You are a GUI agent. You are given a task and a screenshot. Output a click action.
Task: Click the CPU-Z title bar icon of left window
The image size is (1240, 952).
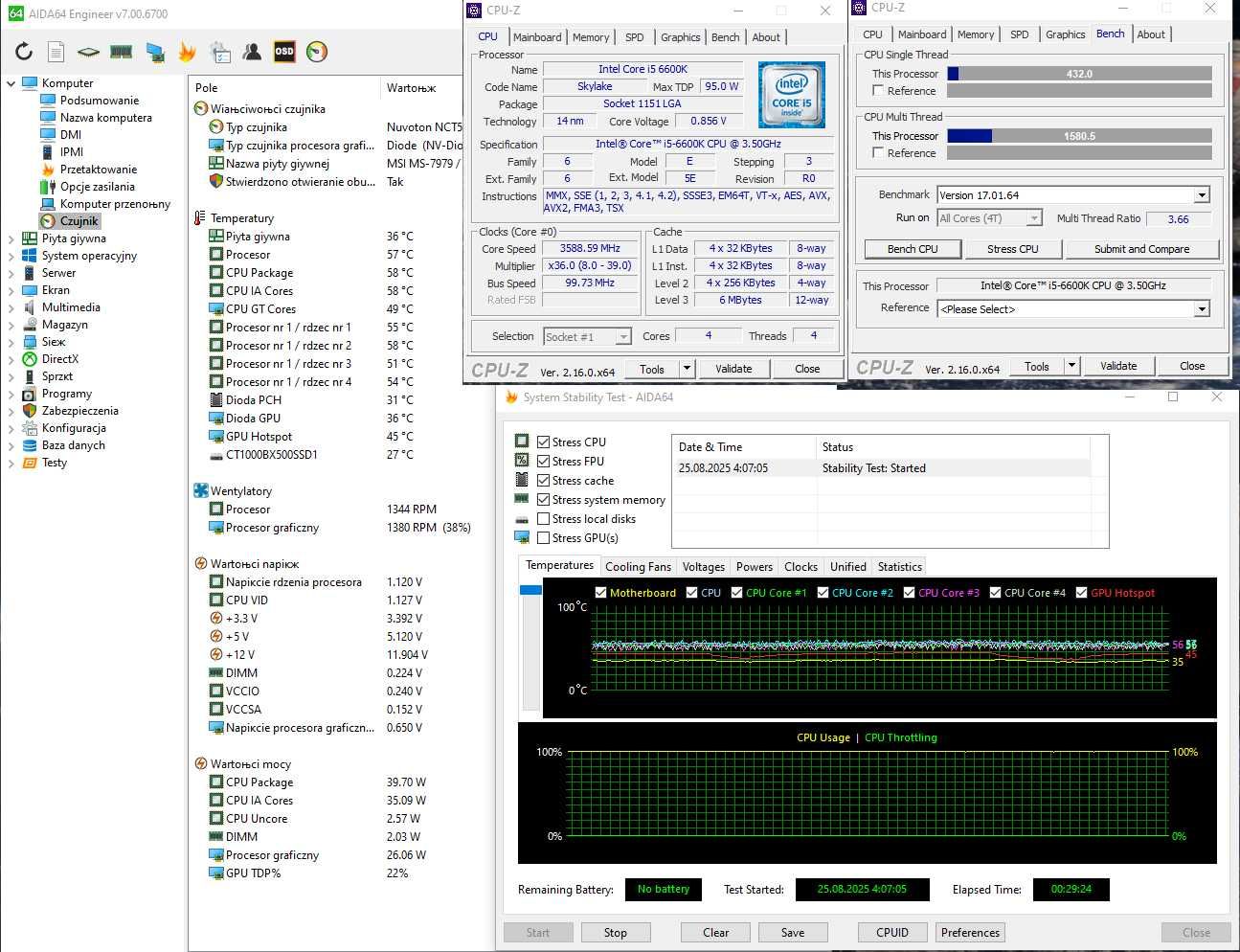click(475, 11)
